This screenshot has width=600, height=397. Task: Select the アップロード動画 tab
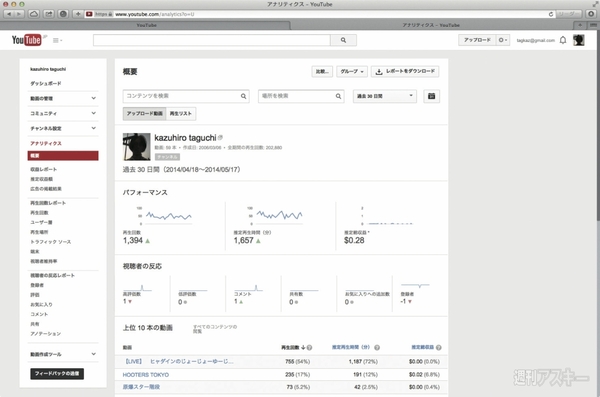(x=144, y=114)
